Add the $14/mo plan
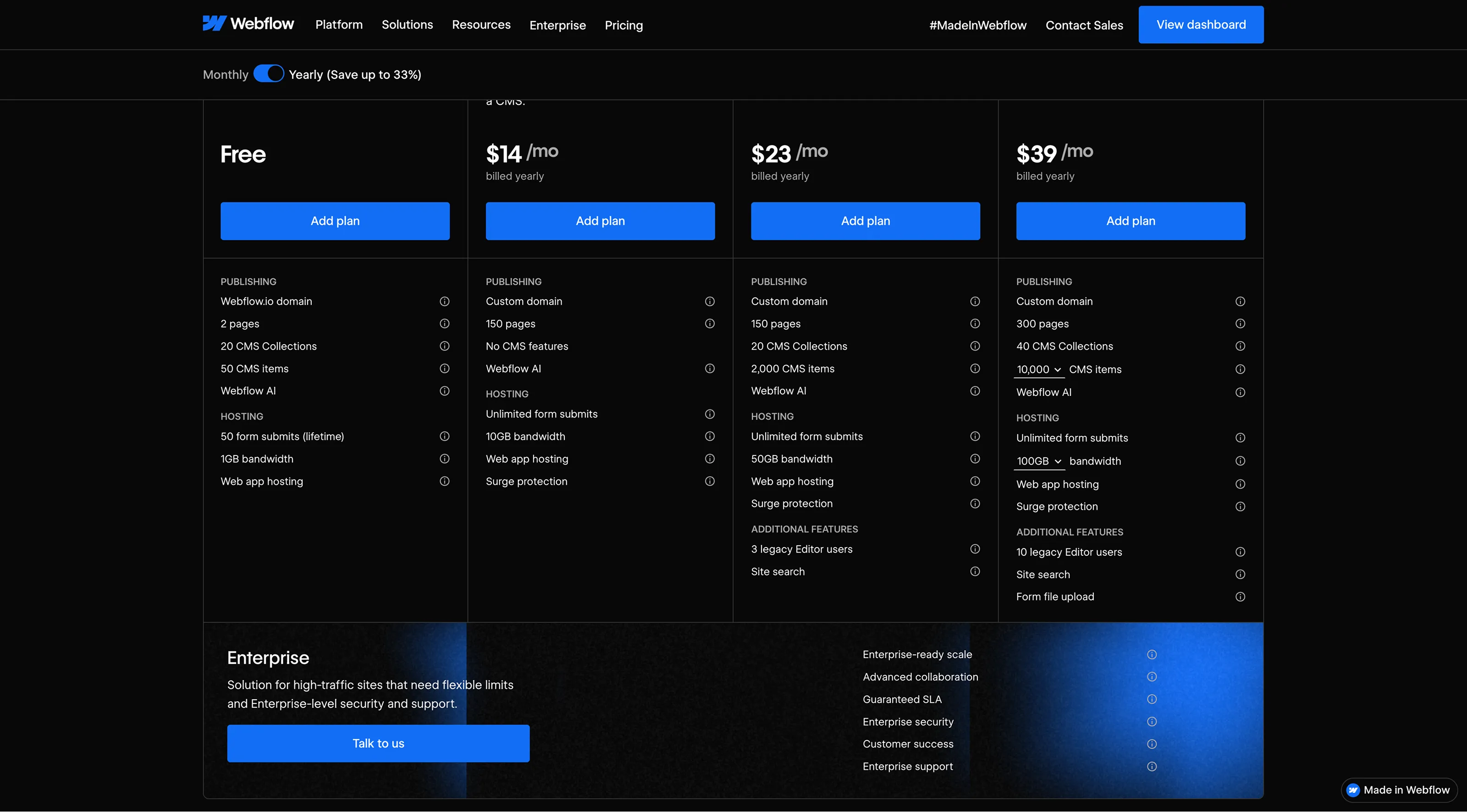The image size is (1467, 812). point(600,221)
